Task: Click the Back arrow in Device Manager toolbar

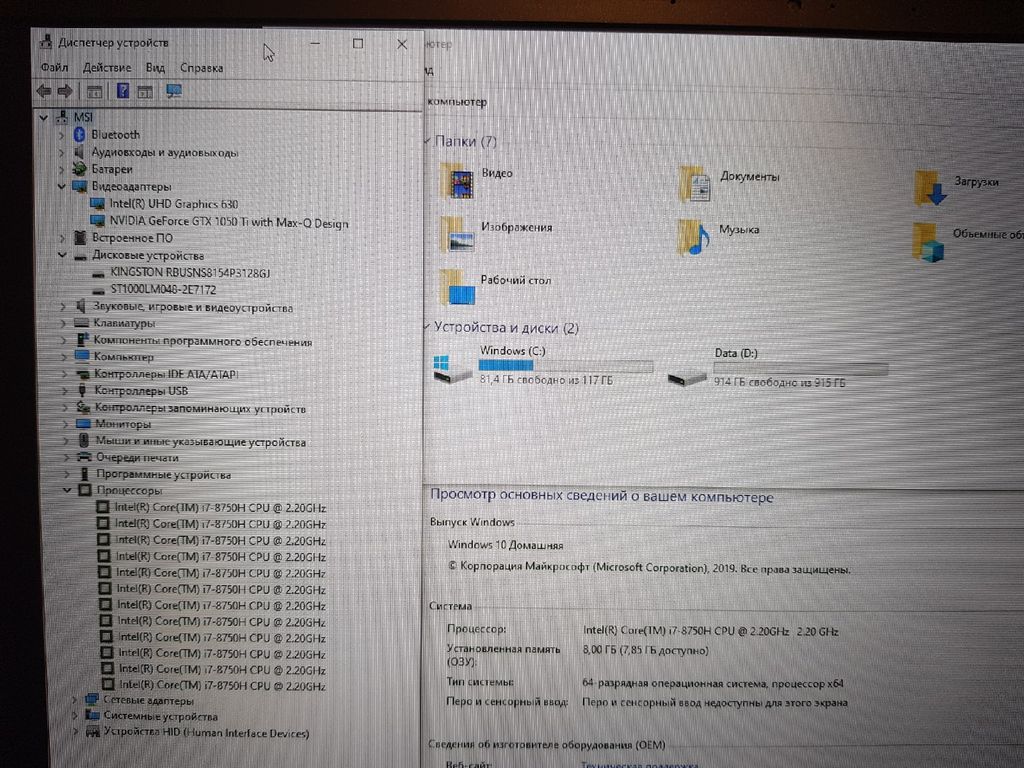Action: click(x=44, y=91)
